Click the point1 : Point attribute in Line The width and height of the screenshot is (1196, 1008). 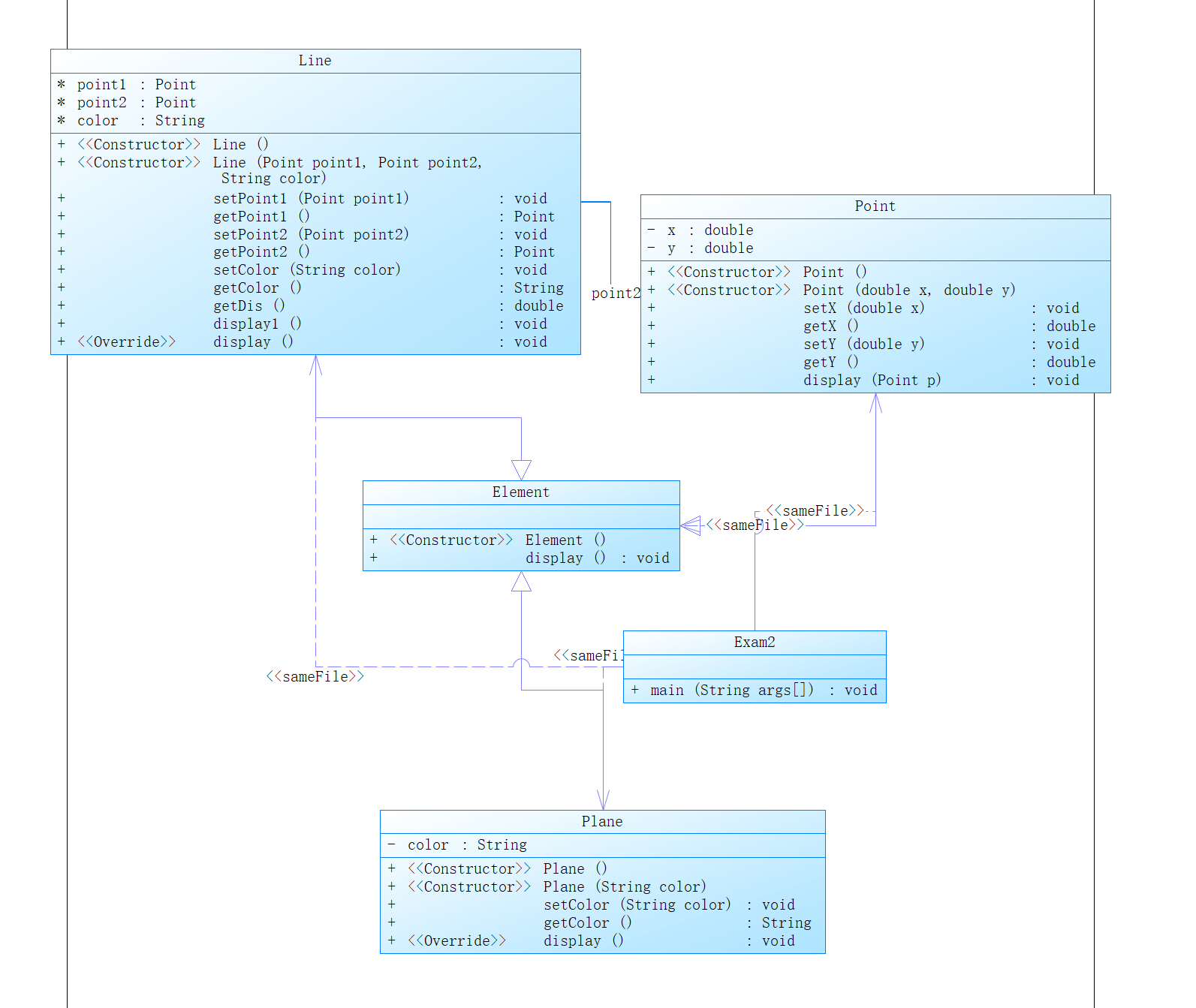pos(136,85)
